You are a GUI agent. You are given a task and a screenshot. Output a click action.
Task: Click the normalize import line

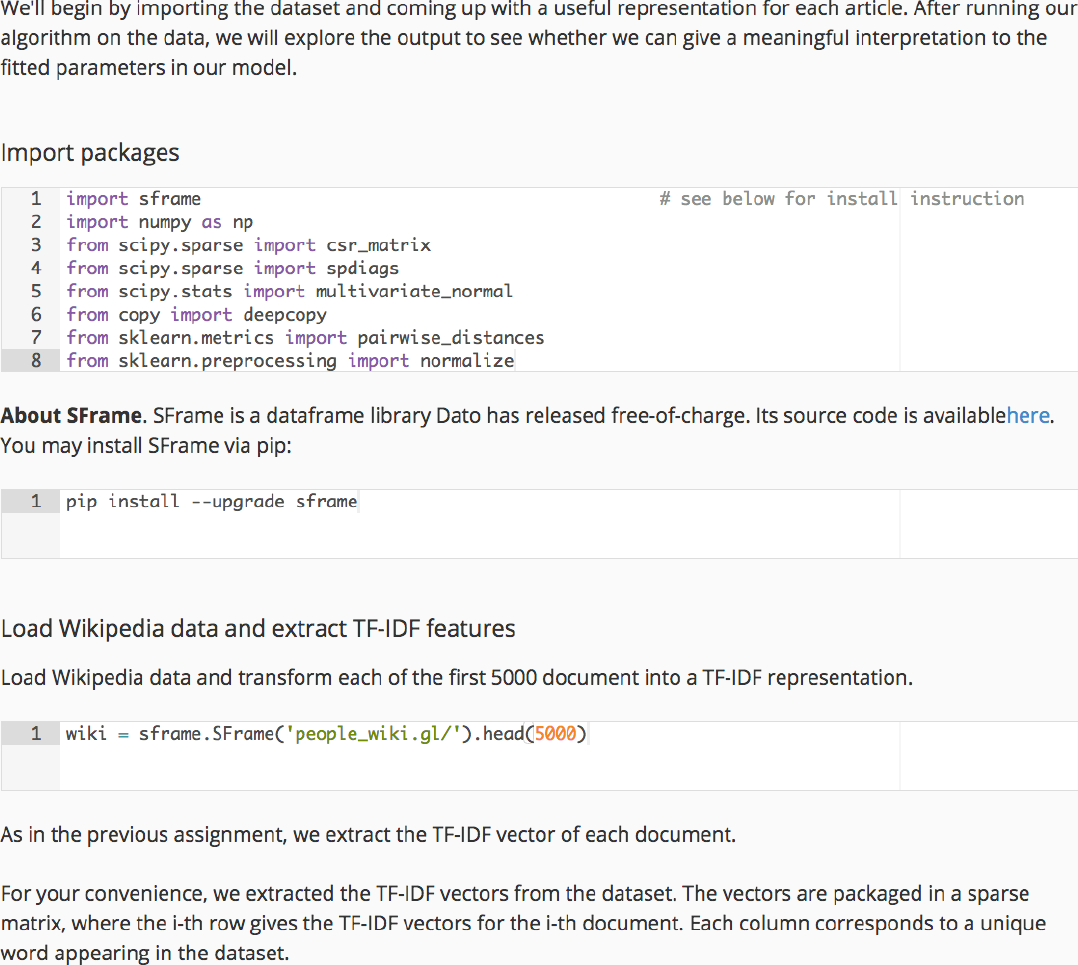[290, 360]
